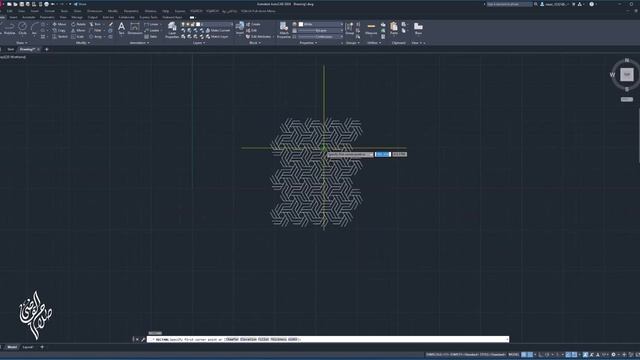This screenshot has height=360, width=640.
Task: Open the Start file tab
Action: pos(11,49)
